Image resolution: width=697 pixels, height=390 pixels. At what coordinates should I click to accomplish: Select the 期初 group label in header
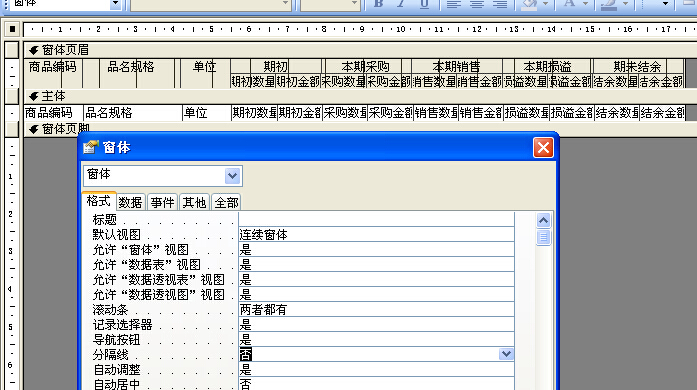275,67
